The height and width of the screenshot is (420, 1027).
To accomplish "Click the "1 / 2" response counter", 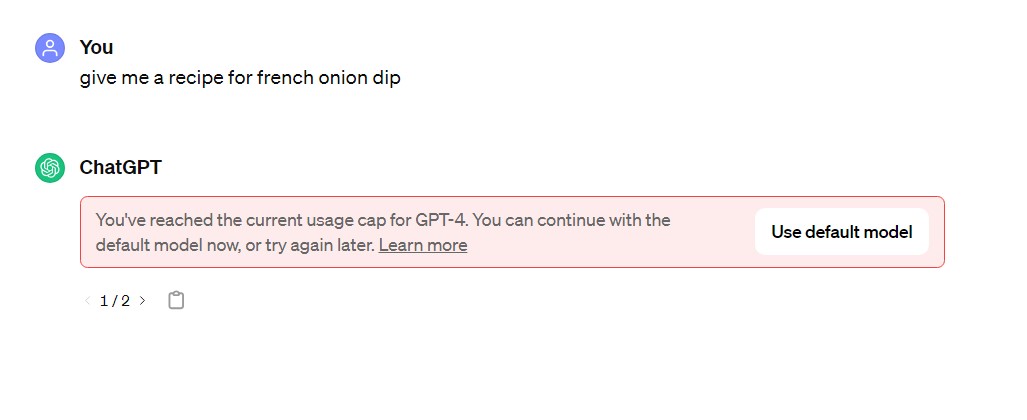I will point(115,301).
